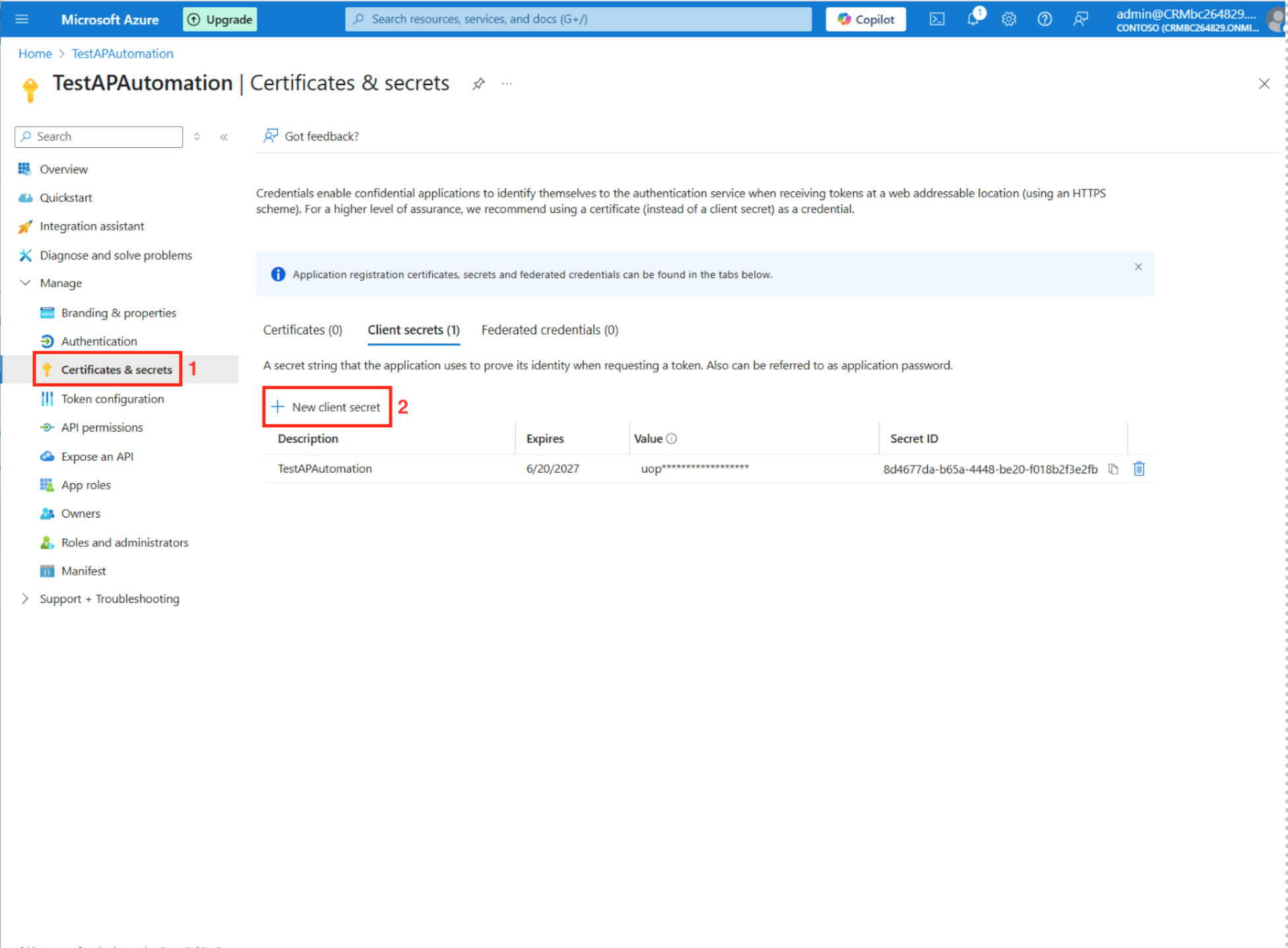
Task: Open Quickstart in sidebar
Action: [66, 197]
